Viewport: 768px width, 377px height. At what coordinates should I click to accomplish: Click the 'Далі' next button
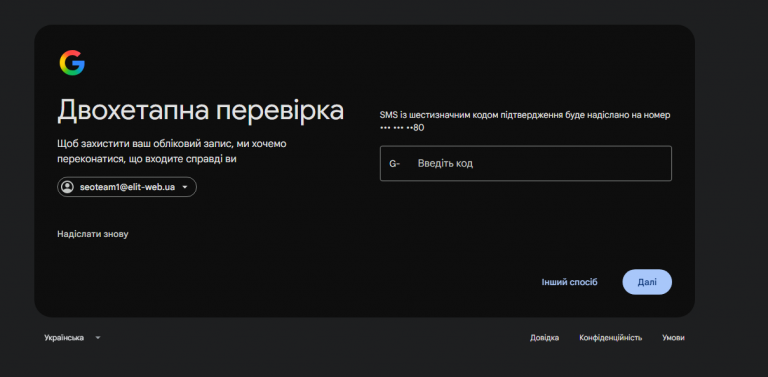(647, 282)
